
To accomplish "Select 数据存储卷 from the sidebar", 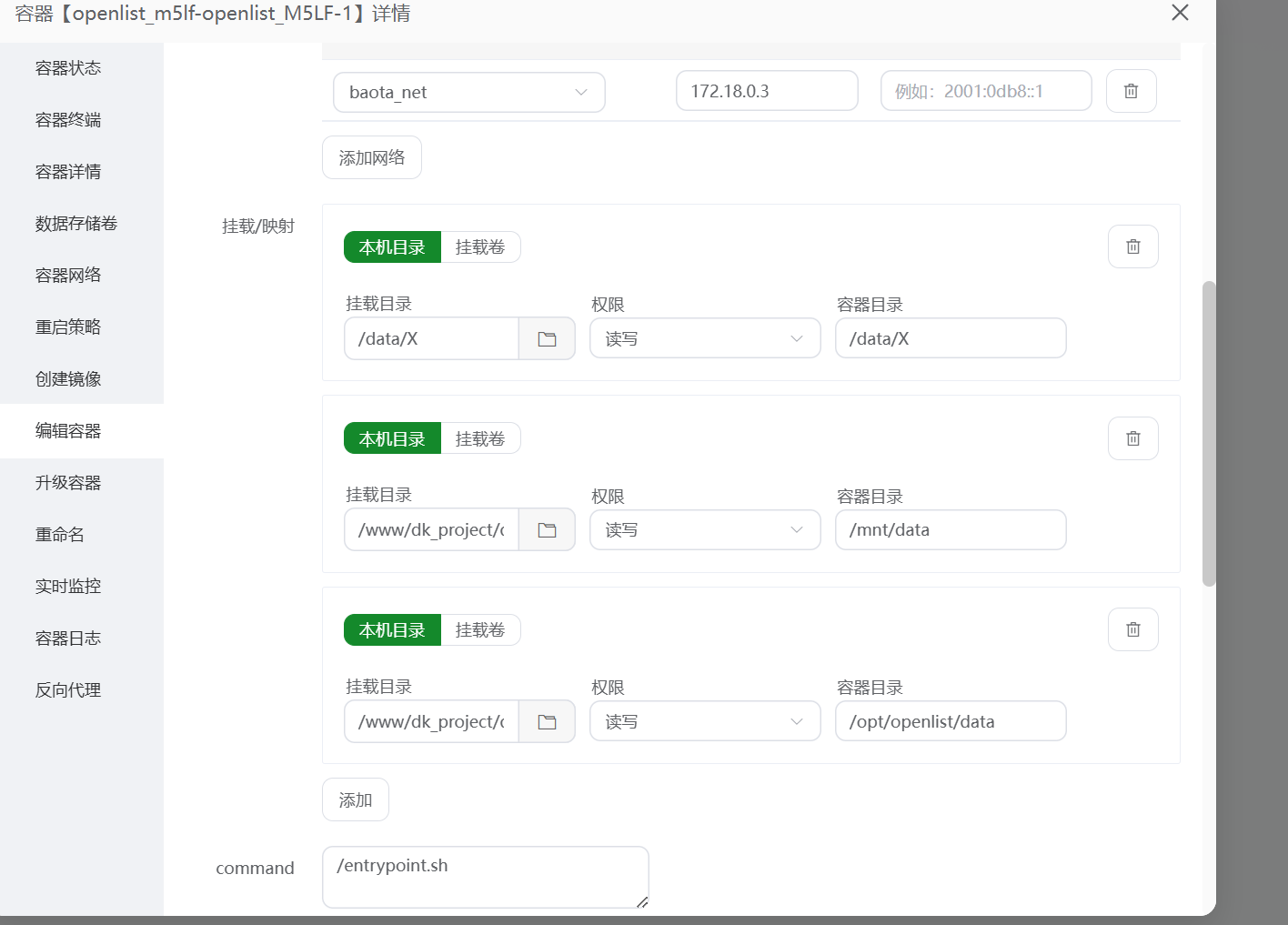I will click(75, 223).
